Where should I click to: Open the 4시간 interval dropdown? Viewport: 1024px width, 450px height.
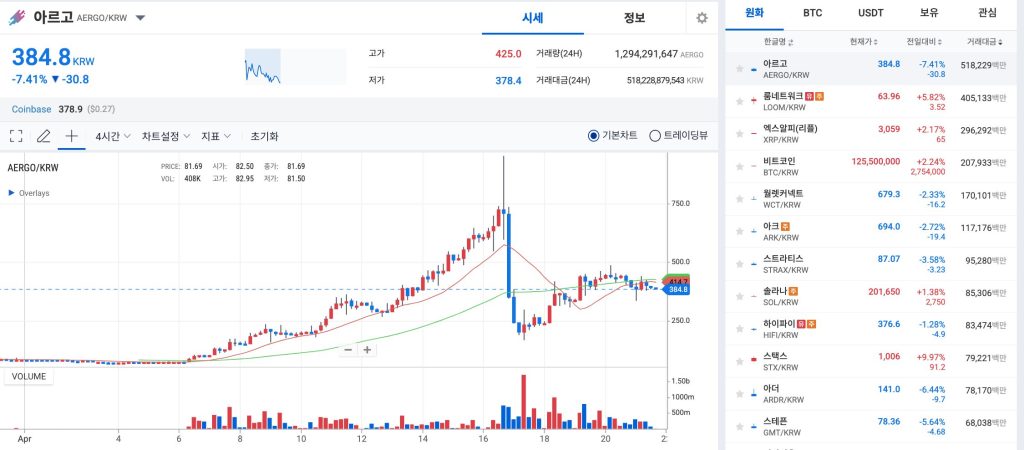[113, 136]
